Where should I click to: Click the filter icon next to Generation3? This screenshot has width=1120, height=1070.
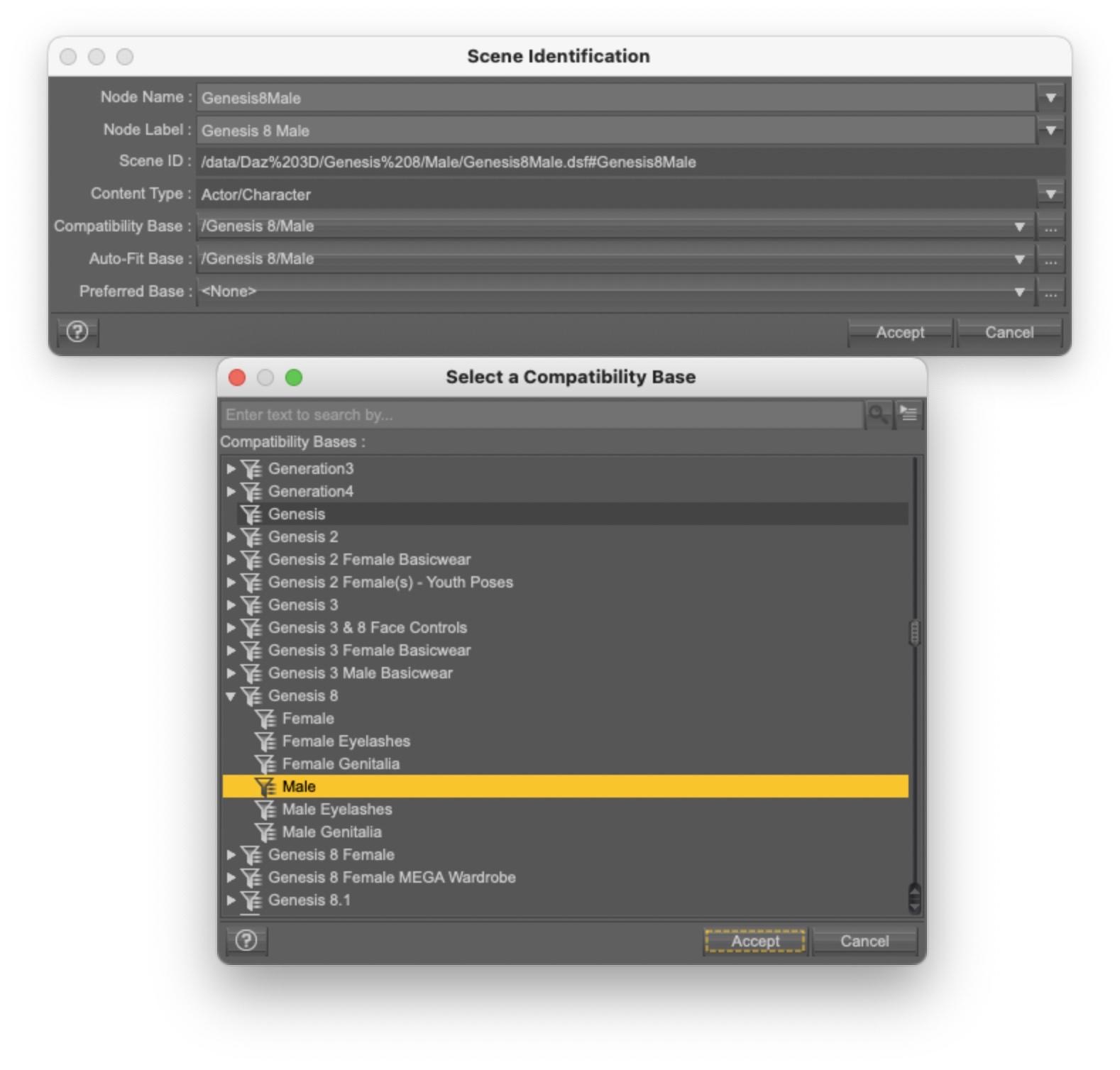[x=251, y=469]
